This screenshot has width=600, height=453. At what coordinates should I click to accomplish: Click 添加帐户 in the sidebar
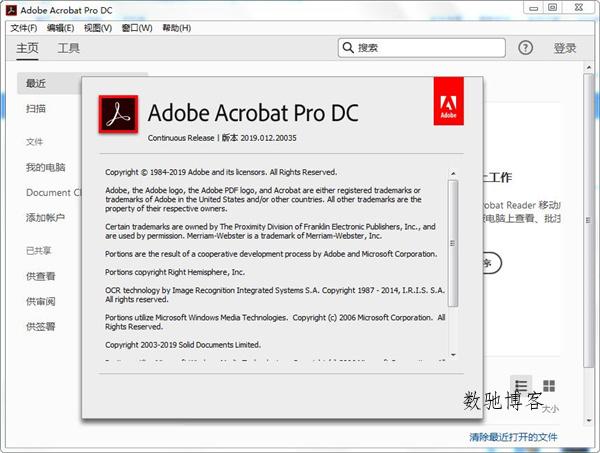45,218
